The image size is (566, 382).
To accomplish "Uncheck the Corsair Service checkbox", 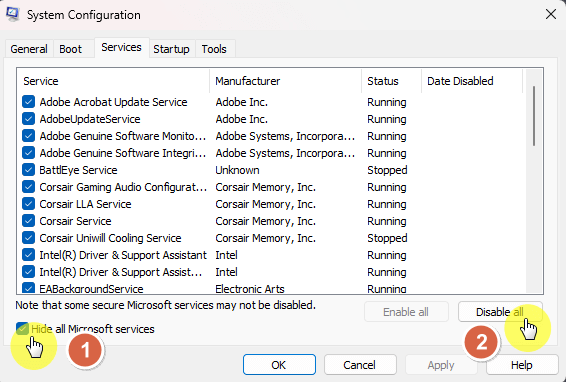I will coord(29,221).
